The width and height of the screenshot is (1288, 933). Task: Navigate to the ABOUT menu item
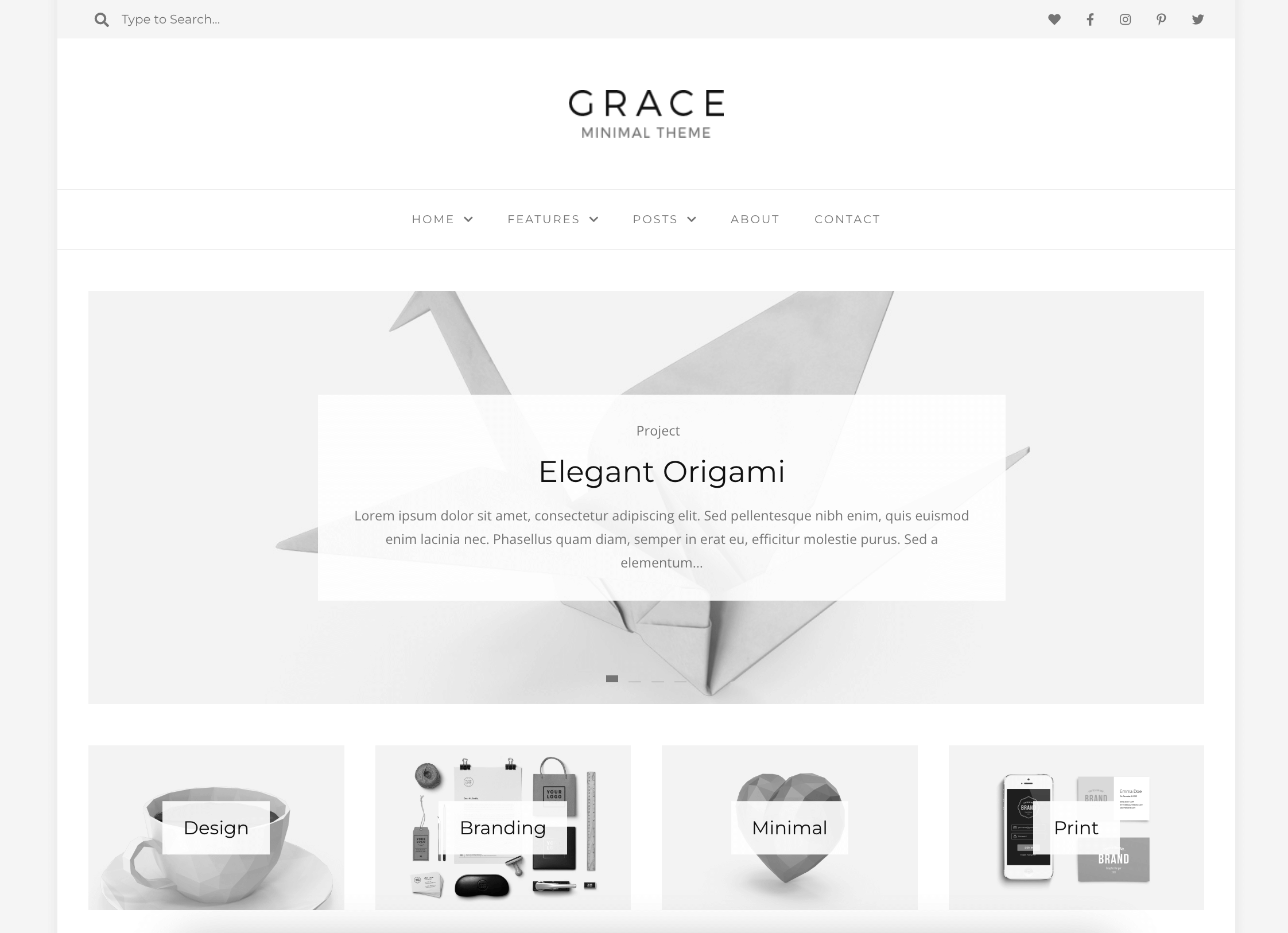point(756,219)
